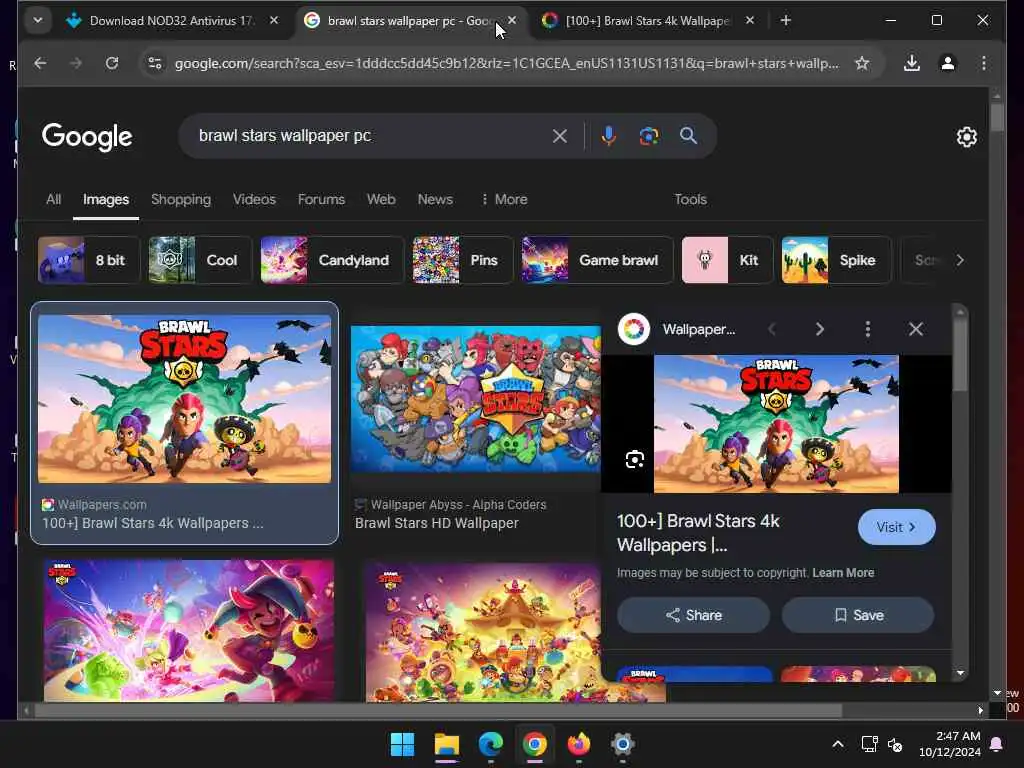
Task: Filter images by Spike chip
Action: click(836, 260)
